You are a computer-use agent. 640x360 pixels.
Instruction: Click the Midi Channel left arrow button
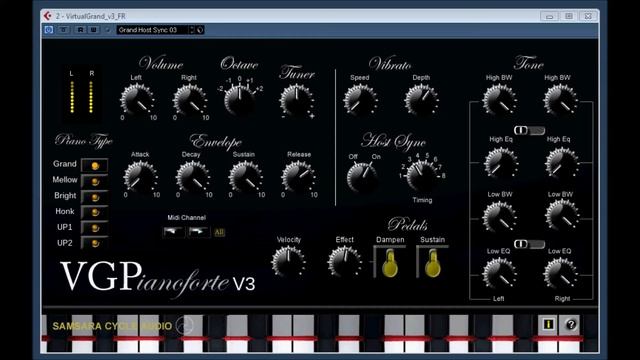click(174, 232)
